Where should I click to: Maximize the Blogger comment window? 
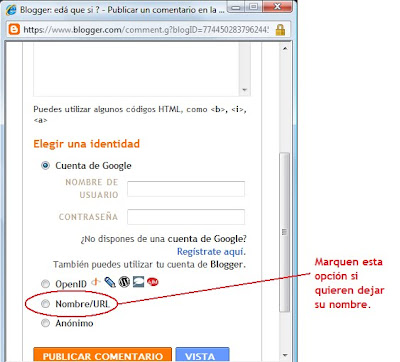[x=254, y=7]
